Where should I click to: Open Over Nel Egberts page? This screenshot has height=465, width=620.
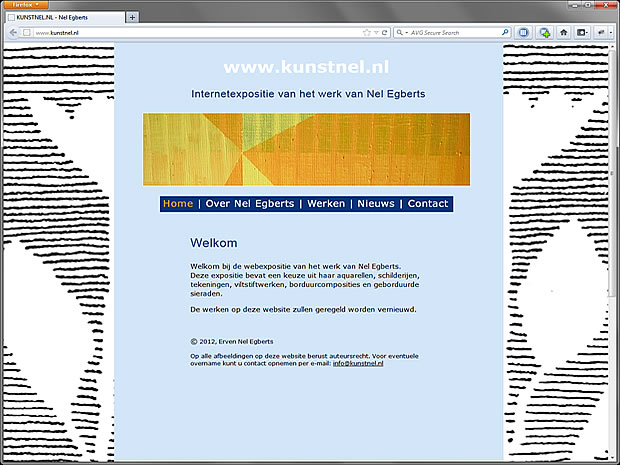pyautogui.click(x=250, y=204)
